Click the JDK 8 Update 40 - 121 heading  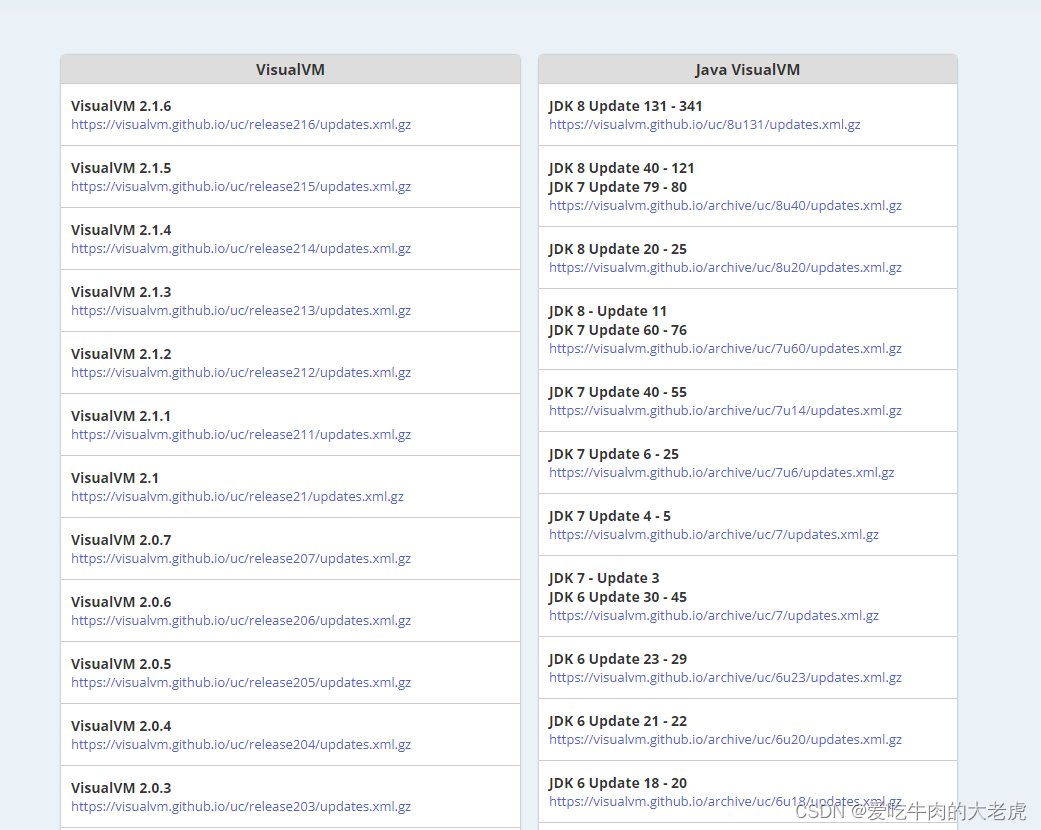click(x=621, y=168)
